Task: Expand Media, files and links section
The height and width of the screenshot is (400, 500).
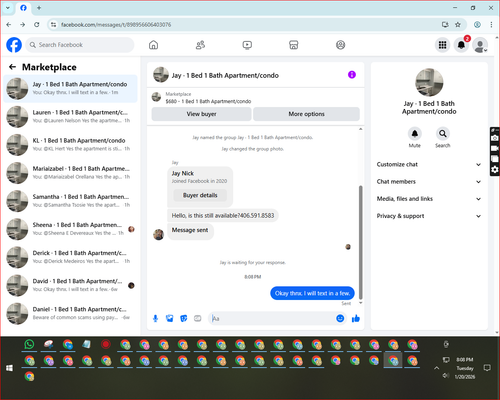Action: [x=429, y=199]
